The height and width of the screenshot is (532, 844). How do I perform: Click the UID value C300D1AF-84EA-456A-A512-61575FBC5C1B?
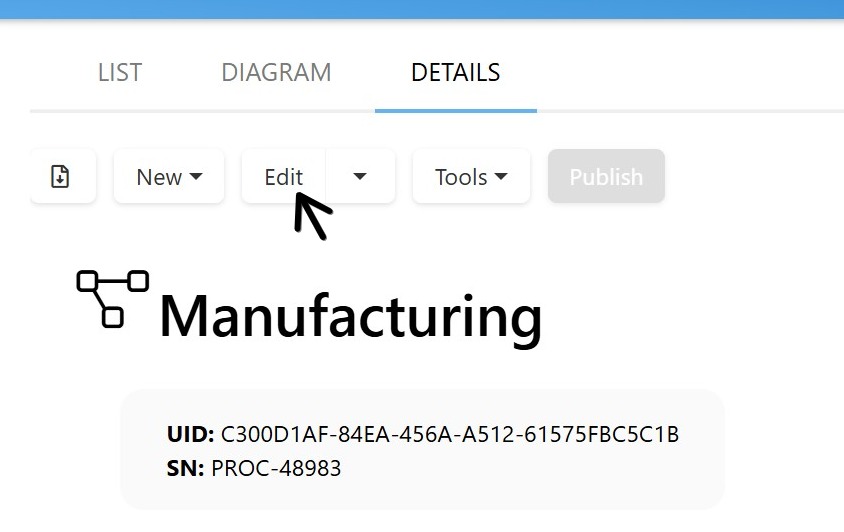click(450, 434)
